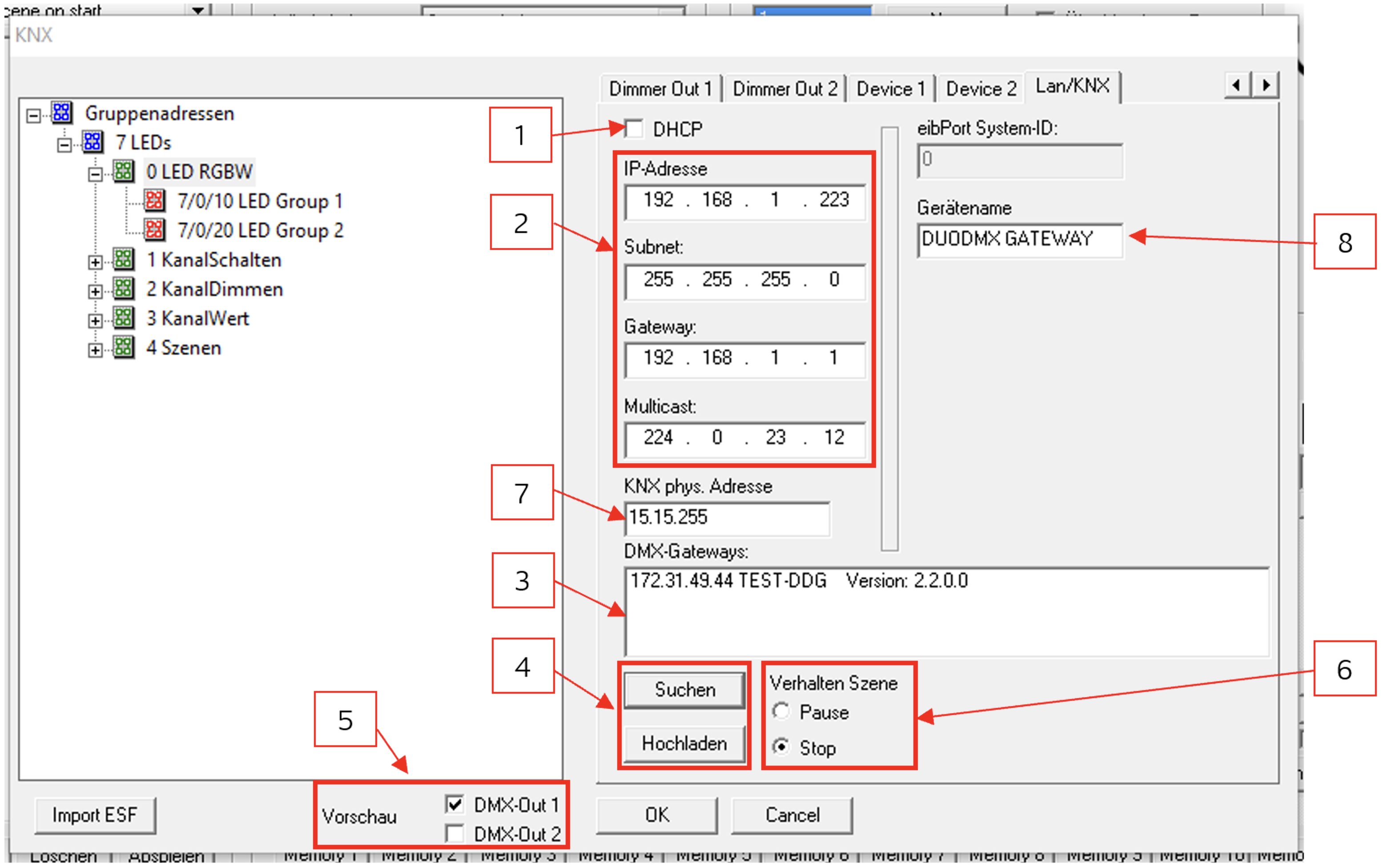Click the eibPort System-ID field
The image size is (1383, 868).
pyautogui.click(x=1020, y=161)
